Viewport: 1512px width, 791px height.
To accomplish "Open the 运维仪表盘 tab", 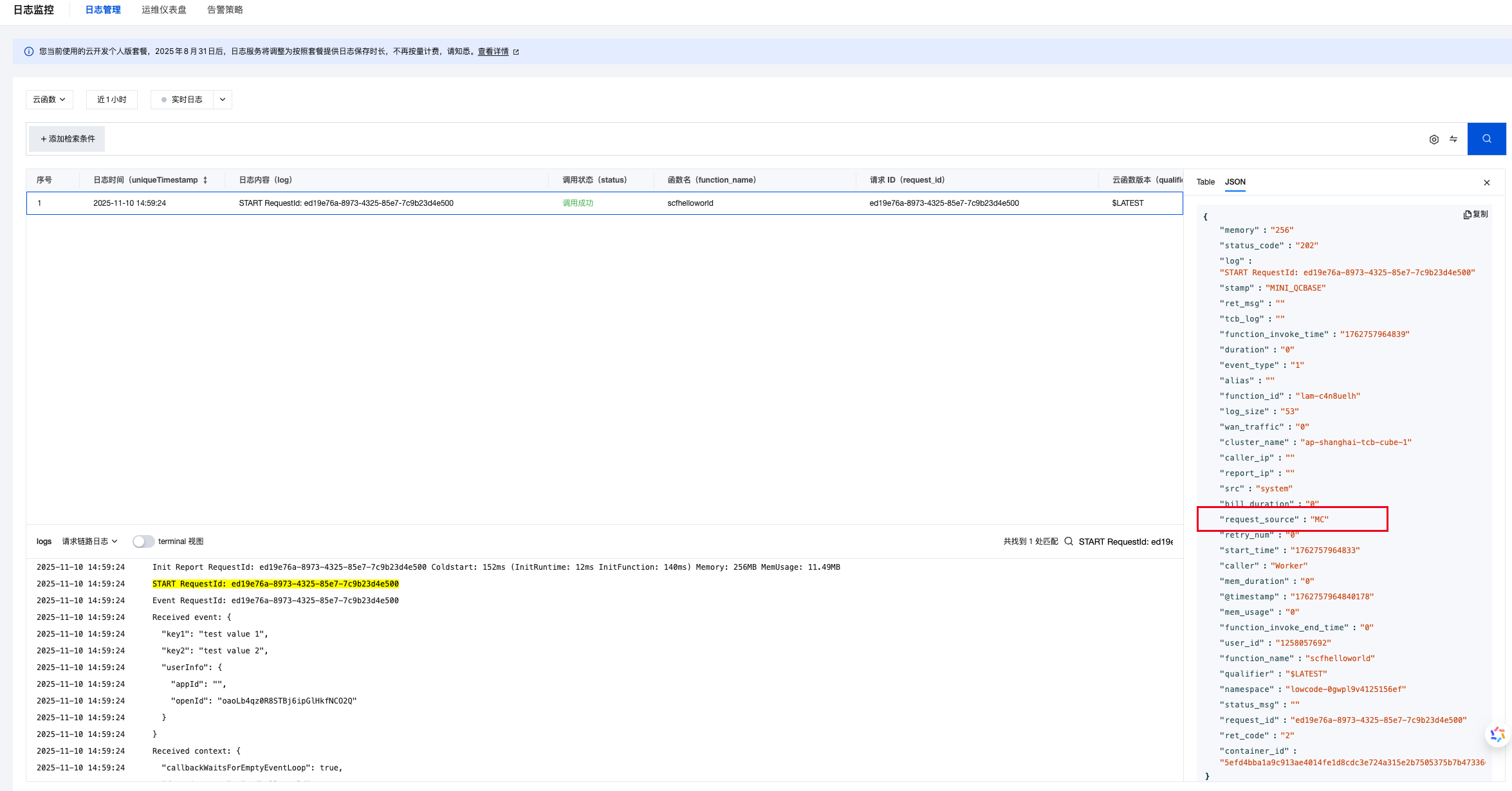I will [164, 10].
